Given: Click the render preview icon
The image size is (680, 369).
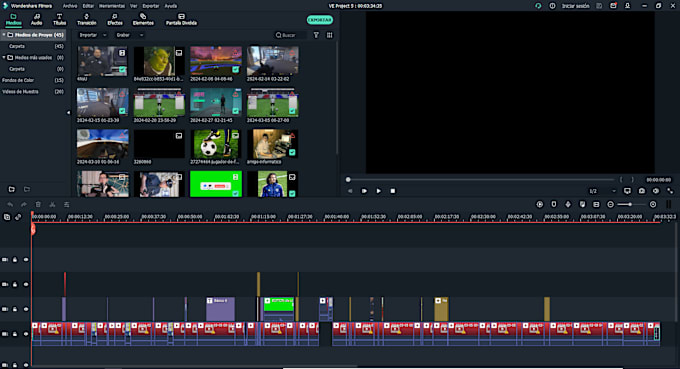Looking at the screenshot, I should click(x=539, y=205).
